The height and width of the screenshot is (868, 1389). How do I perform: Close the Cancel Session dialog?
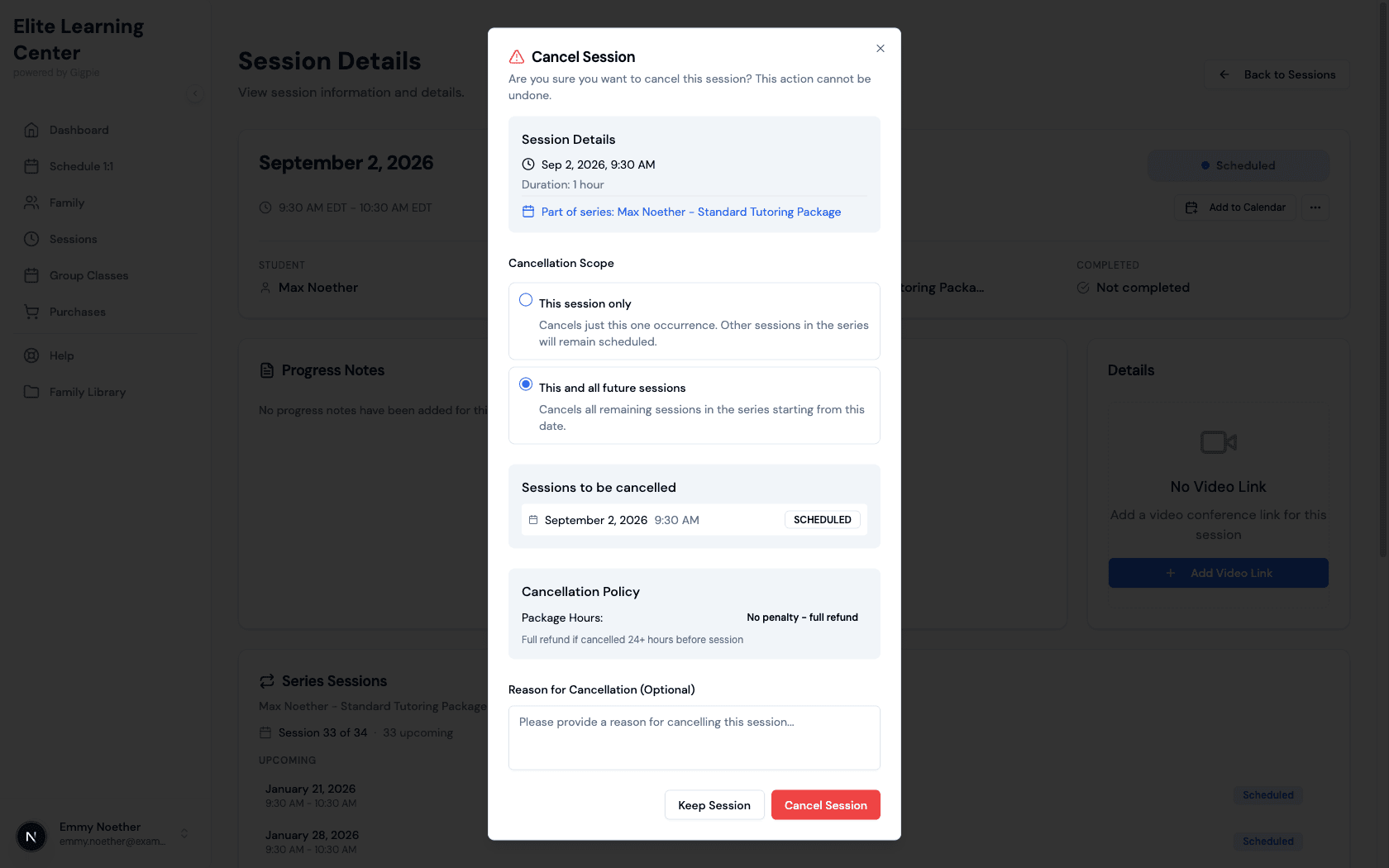pos(881,49)
